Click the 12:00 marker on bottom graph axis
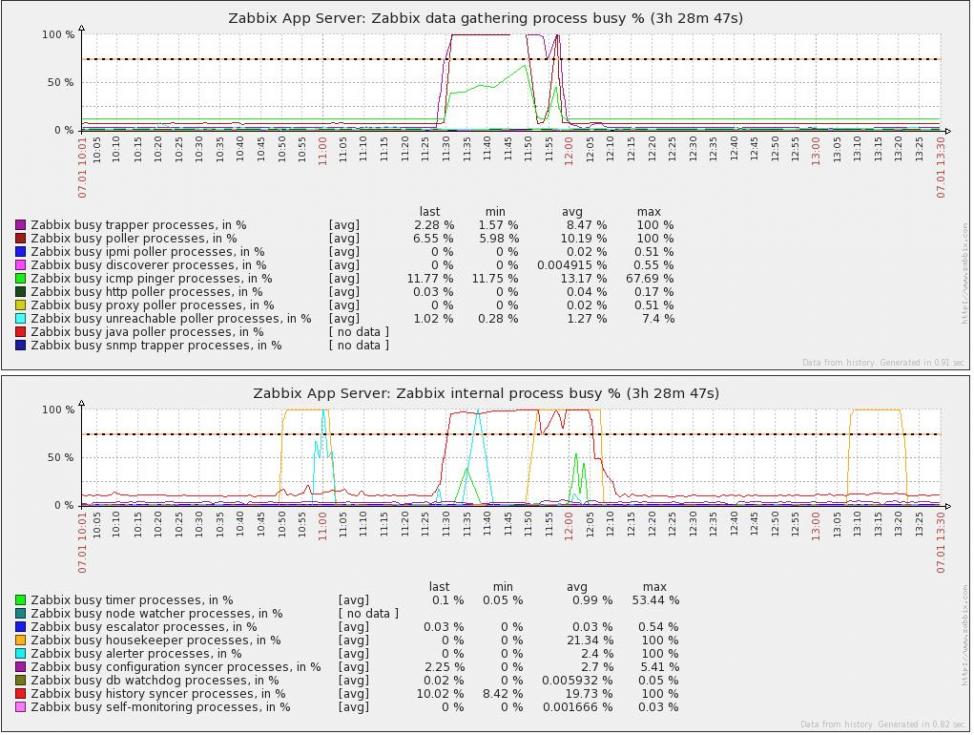The height and width of the screenshot is (735, 974). tap(568, 526)
